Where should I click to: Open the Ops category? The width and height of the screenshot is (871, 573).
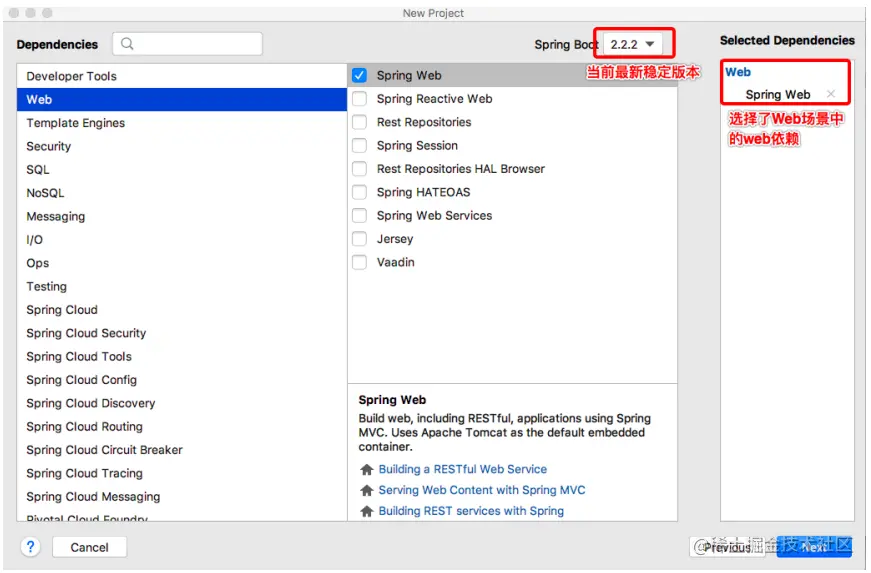[182, 263]
